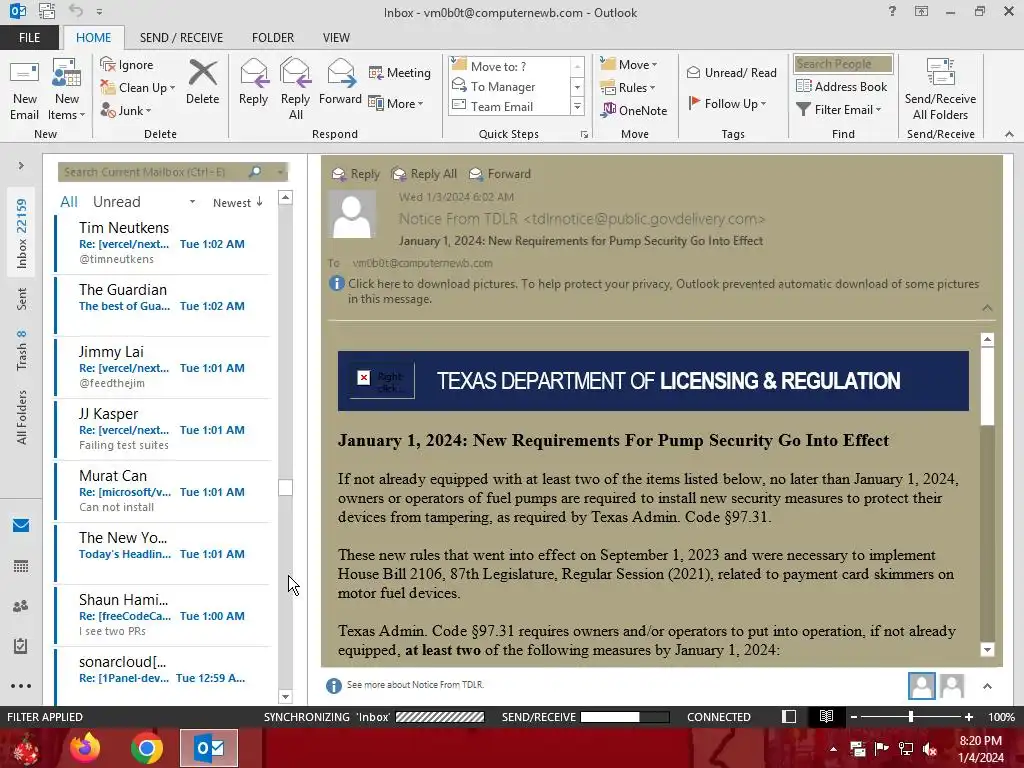Open the Clean Up dropdown
This screenshot has width=1024, height=768.
tap(138, 88)
